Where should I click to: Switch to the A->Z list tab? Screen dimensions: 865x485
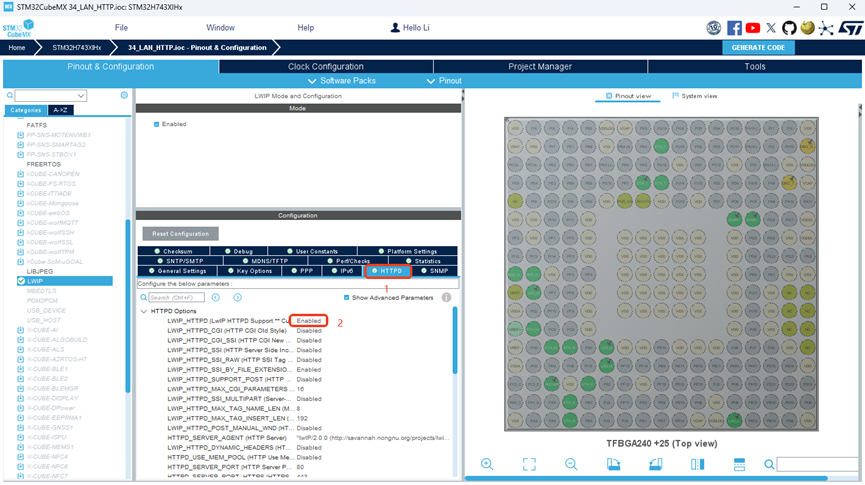coord(60,110)
